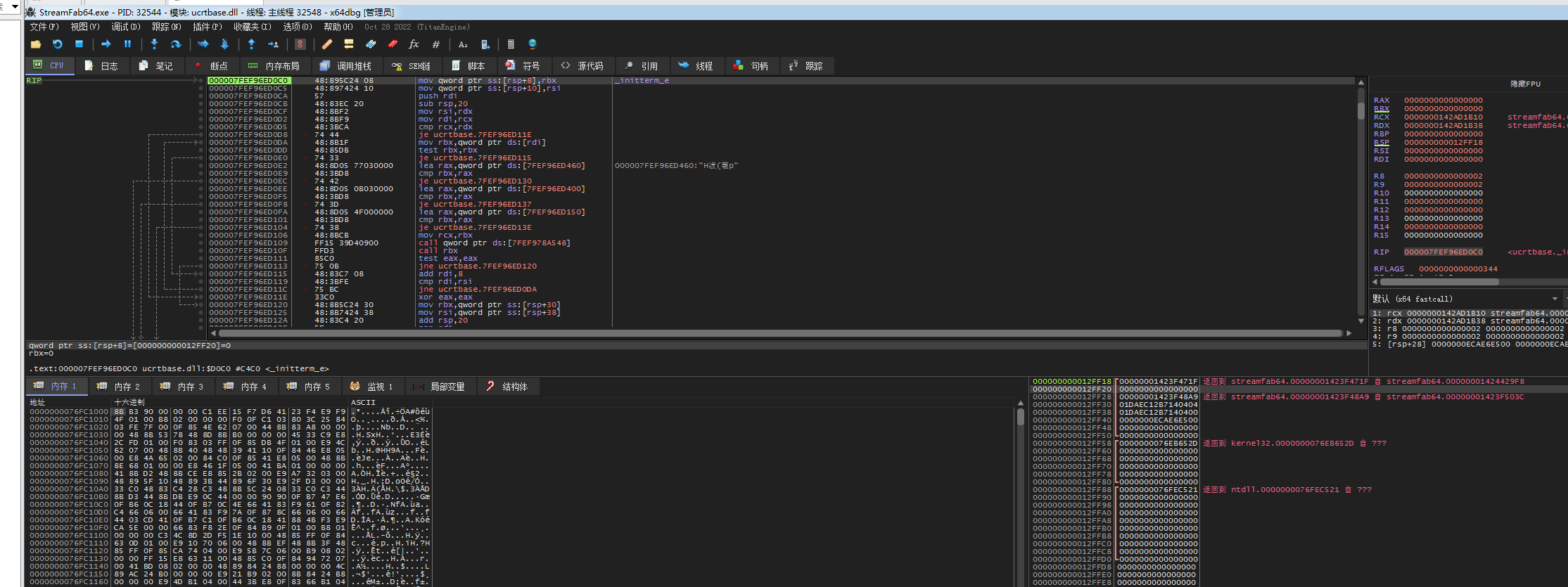
Task: Select the 内存 3 dump tab
Action: [182, 386]
